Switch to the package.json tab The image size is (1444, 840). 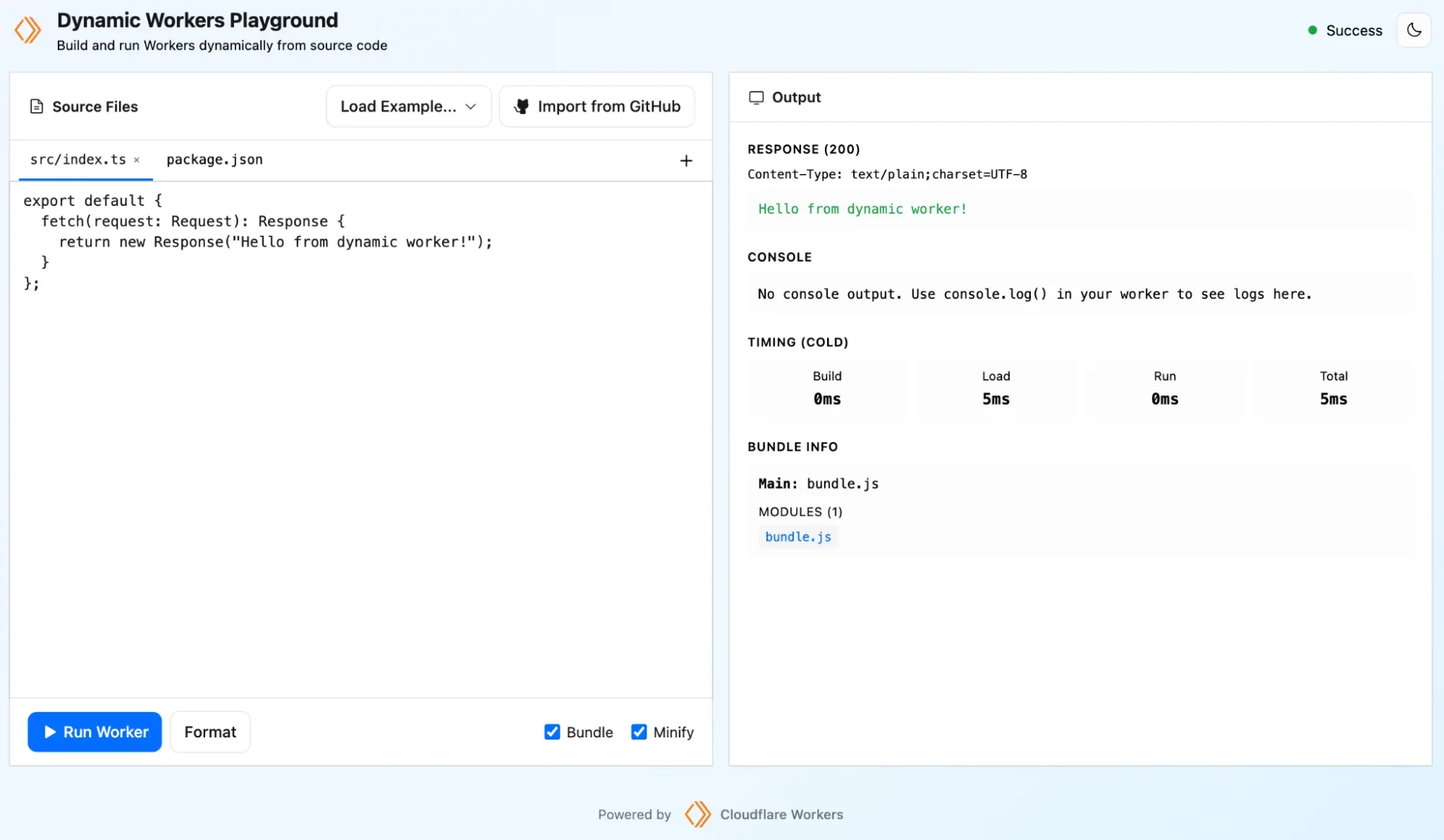[x=214, y=160]
